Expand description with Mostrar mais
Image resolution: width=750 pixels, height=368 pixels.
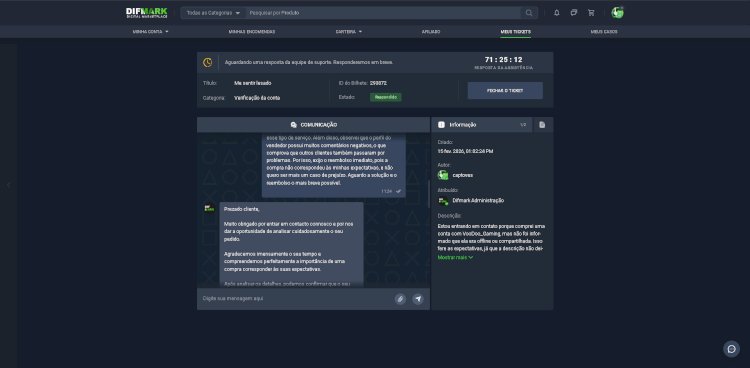(x=455, y=257)
